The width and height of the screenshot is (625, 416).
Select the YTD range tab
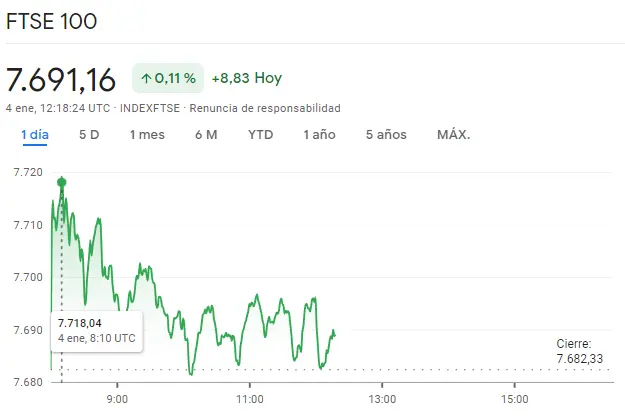coord(260,135)
